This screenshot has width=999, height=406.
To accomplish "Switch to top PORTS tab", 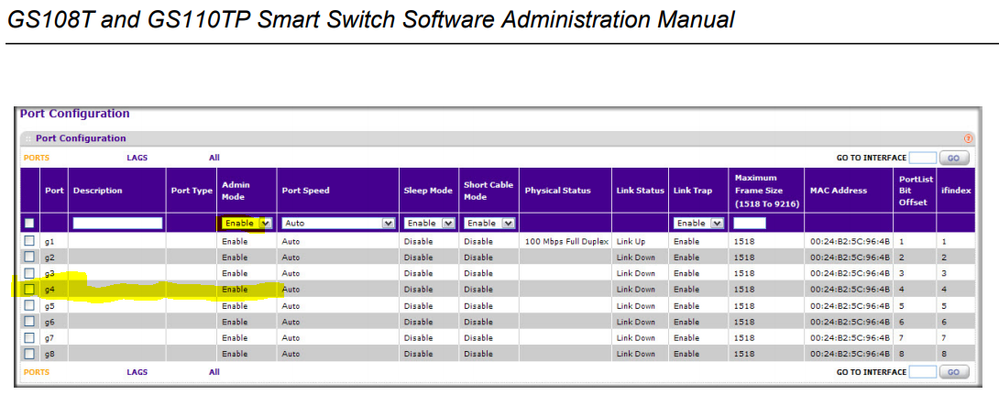I will (36, 157).
